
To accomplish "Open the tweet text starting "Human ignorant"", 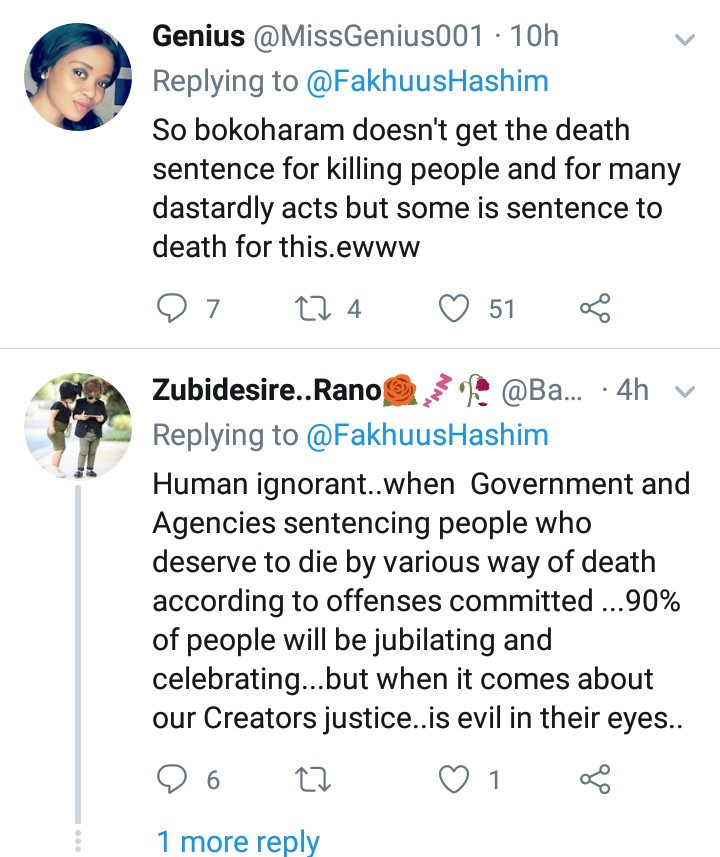I will [x=420, y=600].
